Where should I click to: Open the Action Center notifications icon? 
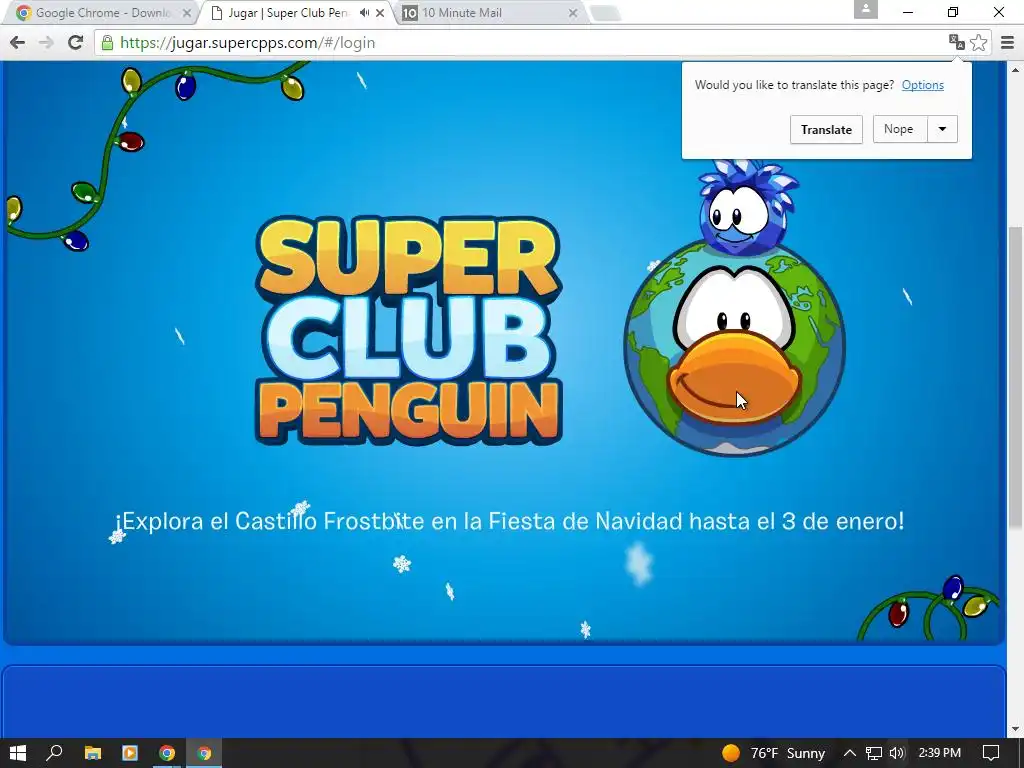point(991,753)
